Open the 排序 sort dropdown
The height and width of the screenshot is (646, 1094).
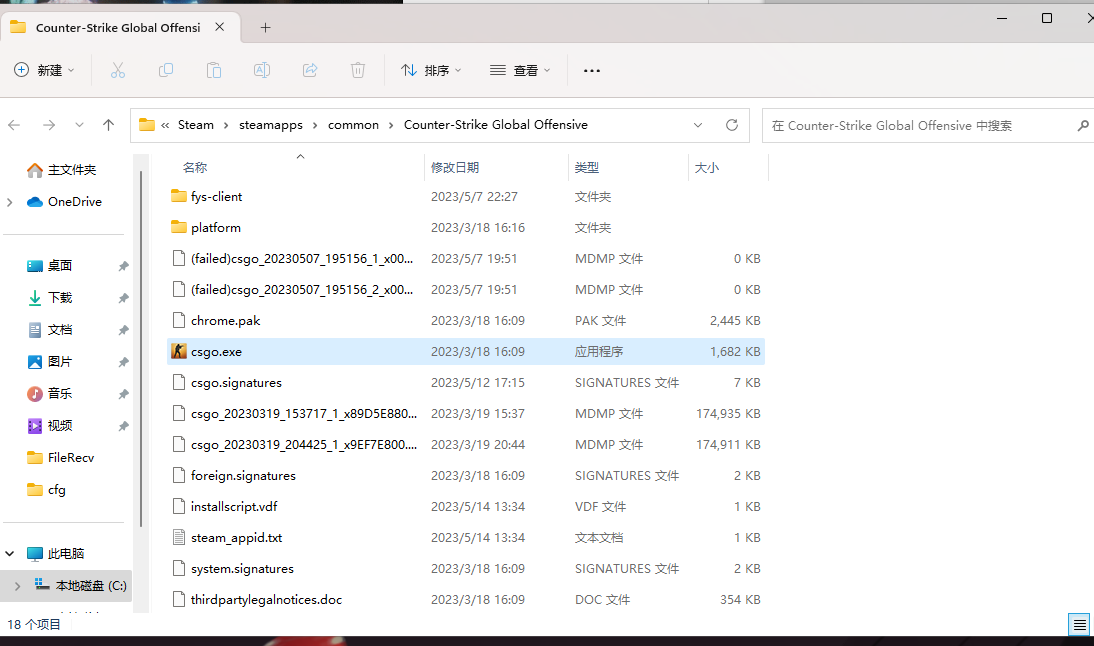pos(431,70)
